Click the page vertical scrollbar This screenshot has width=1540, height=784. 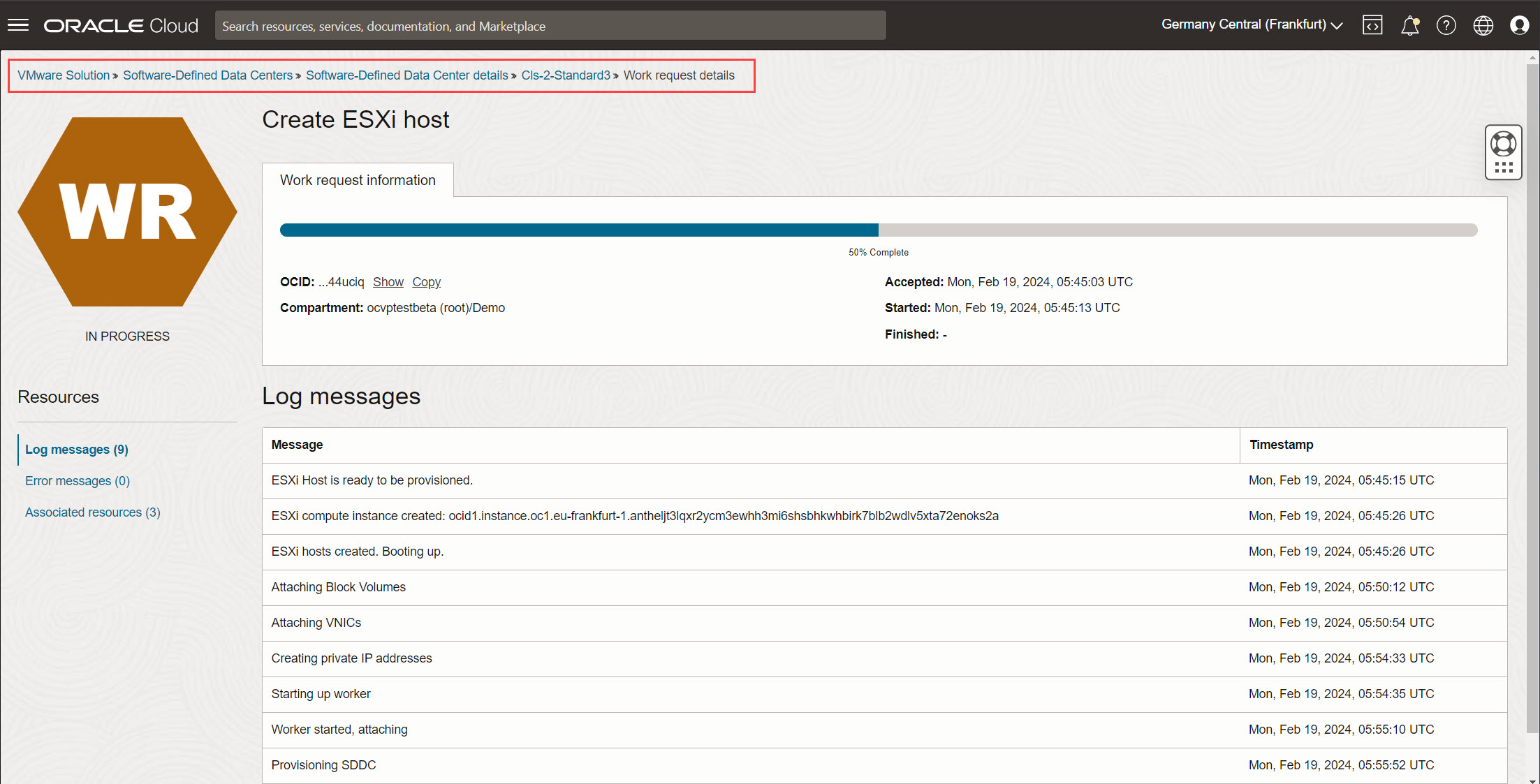click(x=1533, y=398)
